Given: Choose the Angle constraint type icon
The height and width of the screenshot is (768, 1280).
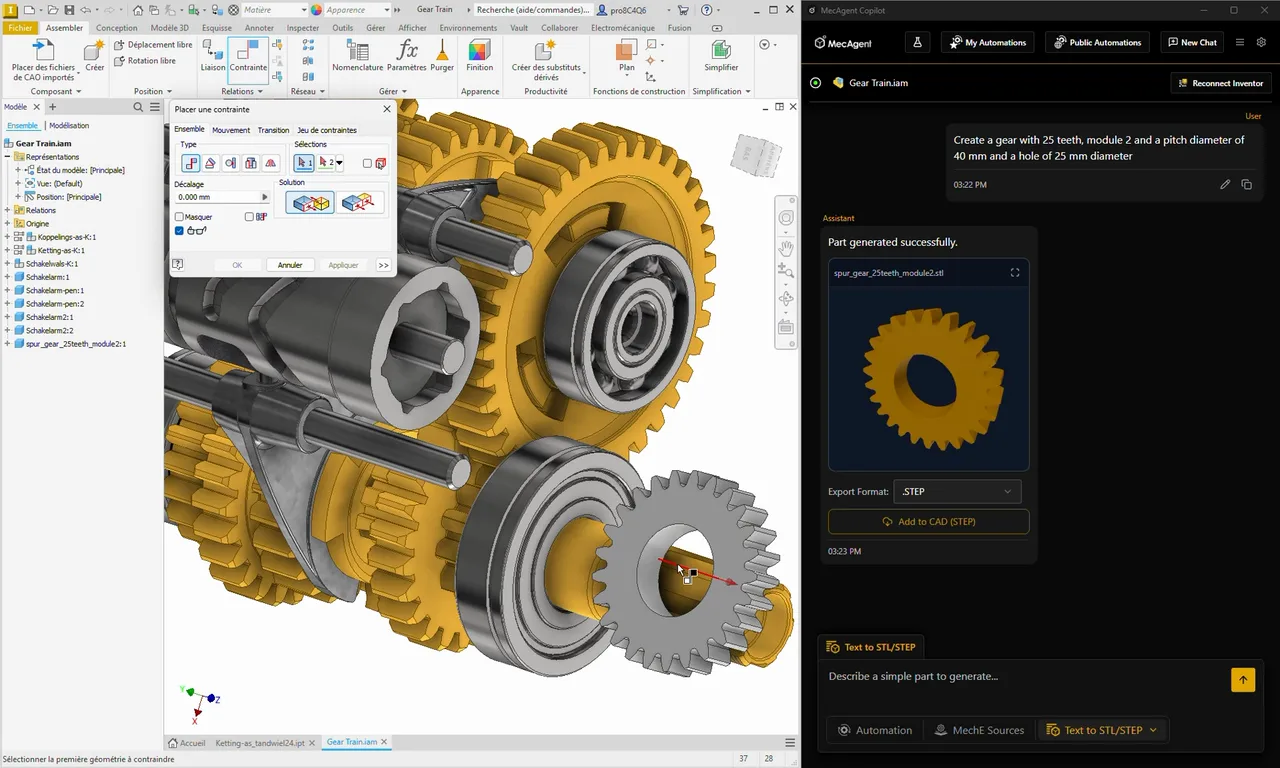Looking at the screenshot, I should [210, 163].
